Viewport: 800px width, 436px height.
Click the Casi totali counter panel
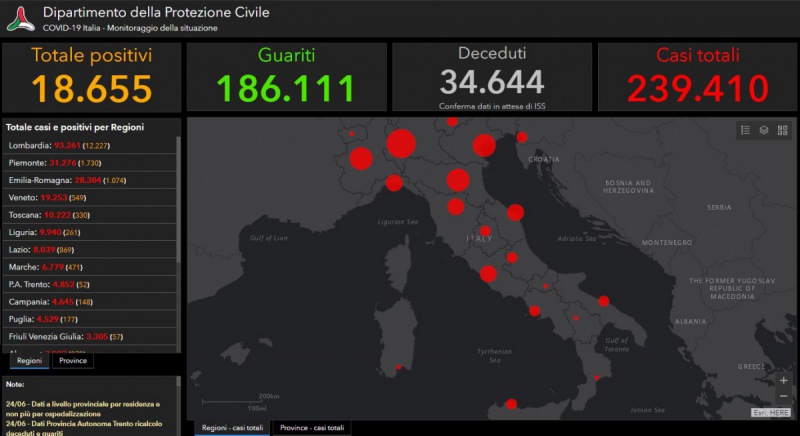pyautogui.click(x=698, y=77)
